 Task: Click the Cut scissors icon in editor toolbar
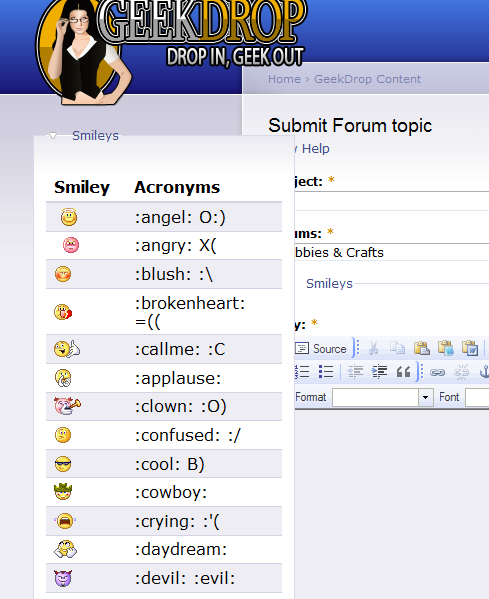tap(373, 348)
